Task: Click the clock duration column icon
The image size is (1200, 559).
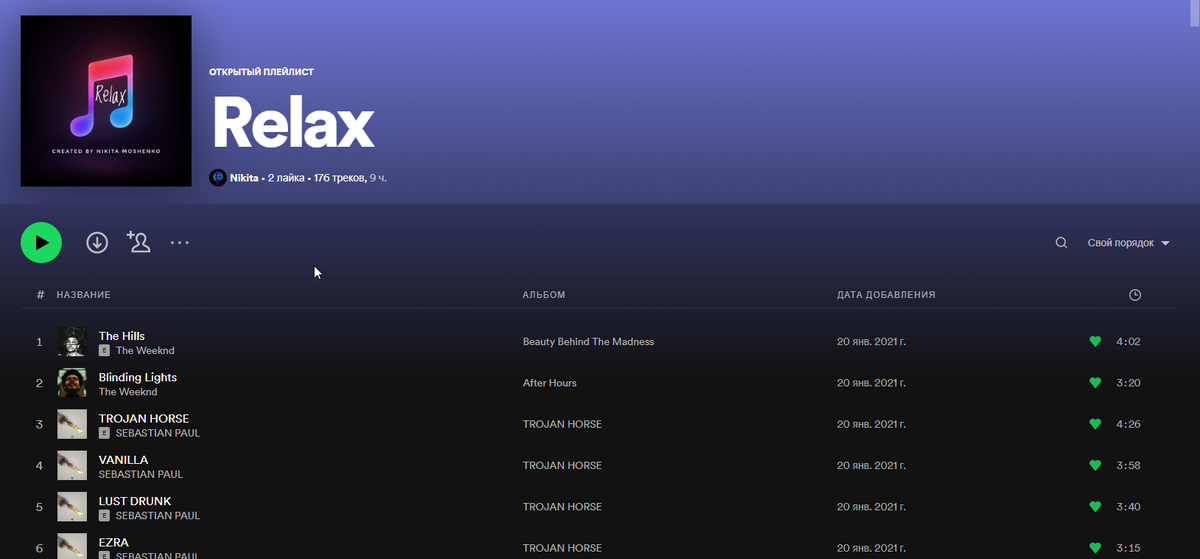Action: click(x=1135, y=295)
